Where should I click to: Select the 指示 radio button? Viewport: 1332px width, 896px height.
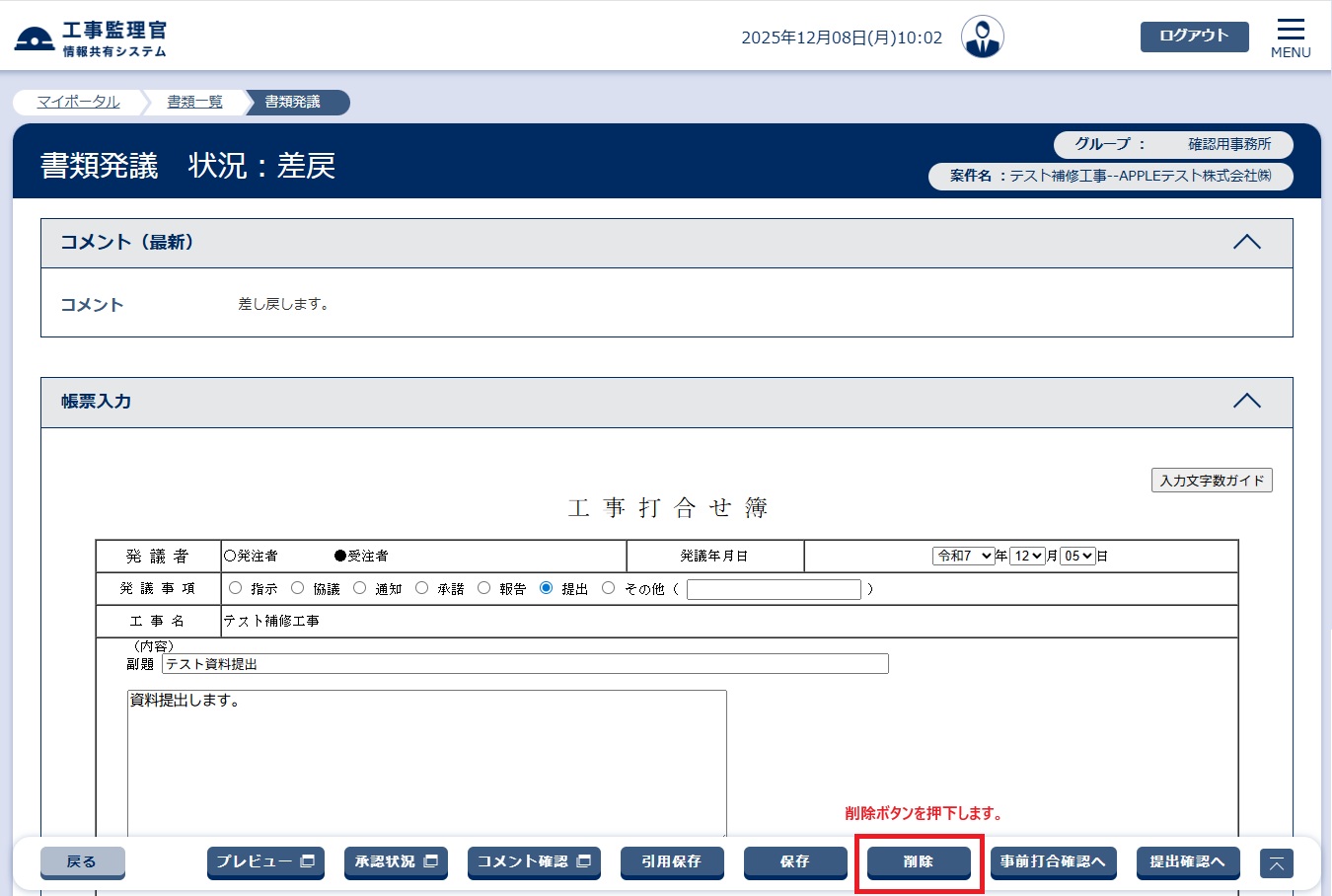coord(236,588)
